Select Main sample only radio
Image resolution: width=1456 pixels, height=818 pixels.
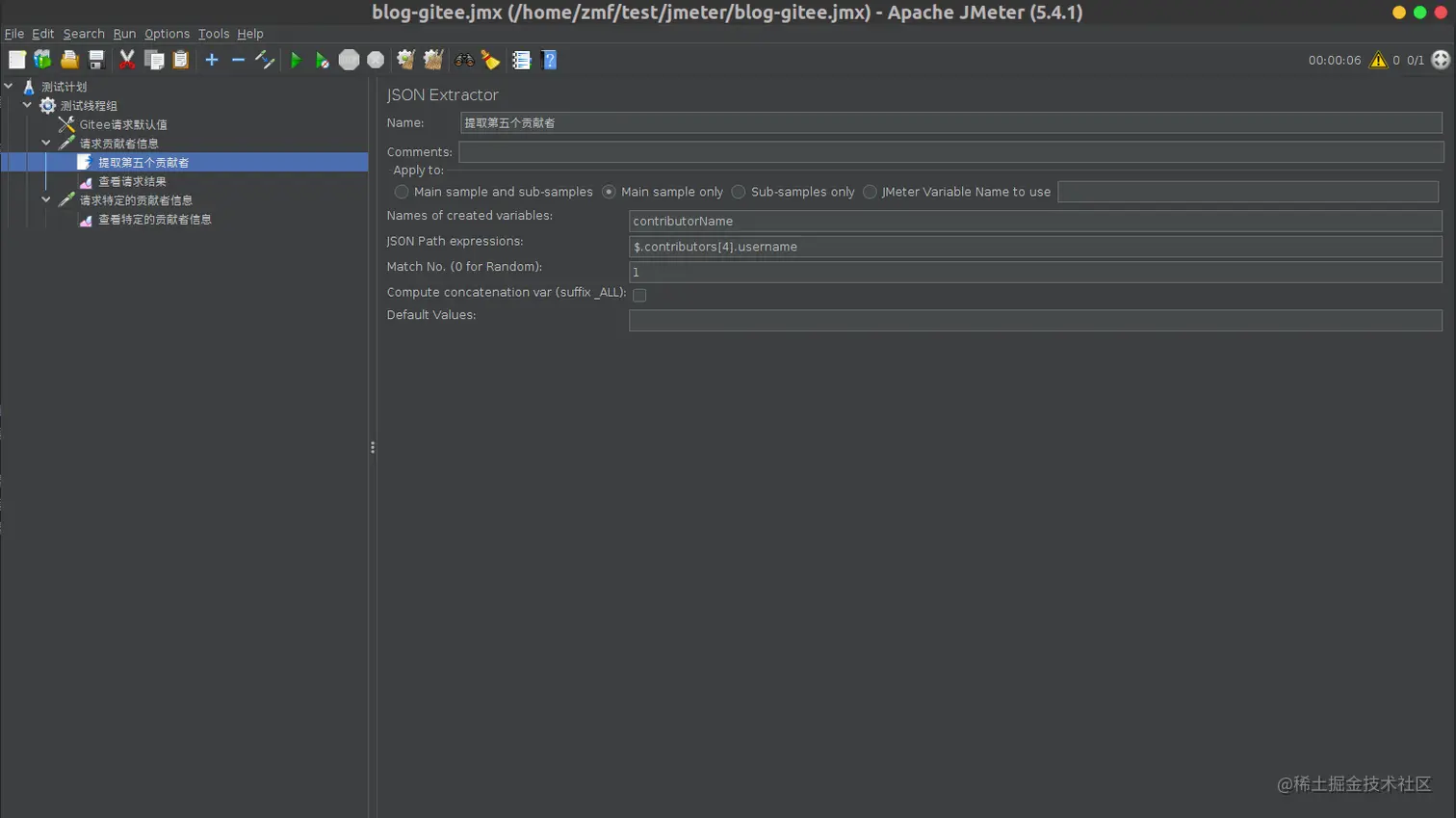609,192
